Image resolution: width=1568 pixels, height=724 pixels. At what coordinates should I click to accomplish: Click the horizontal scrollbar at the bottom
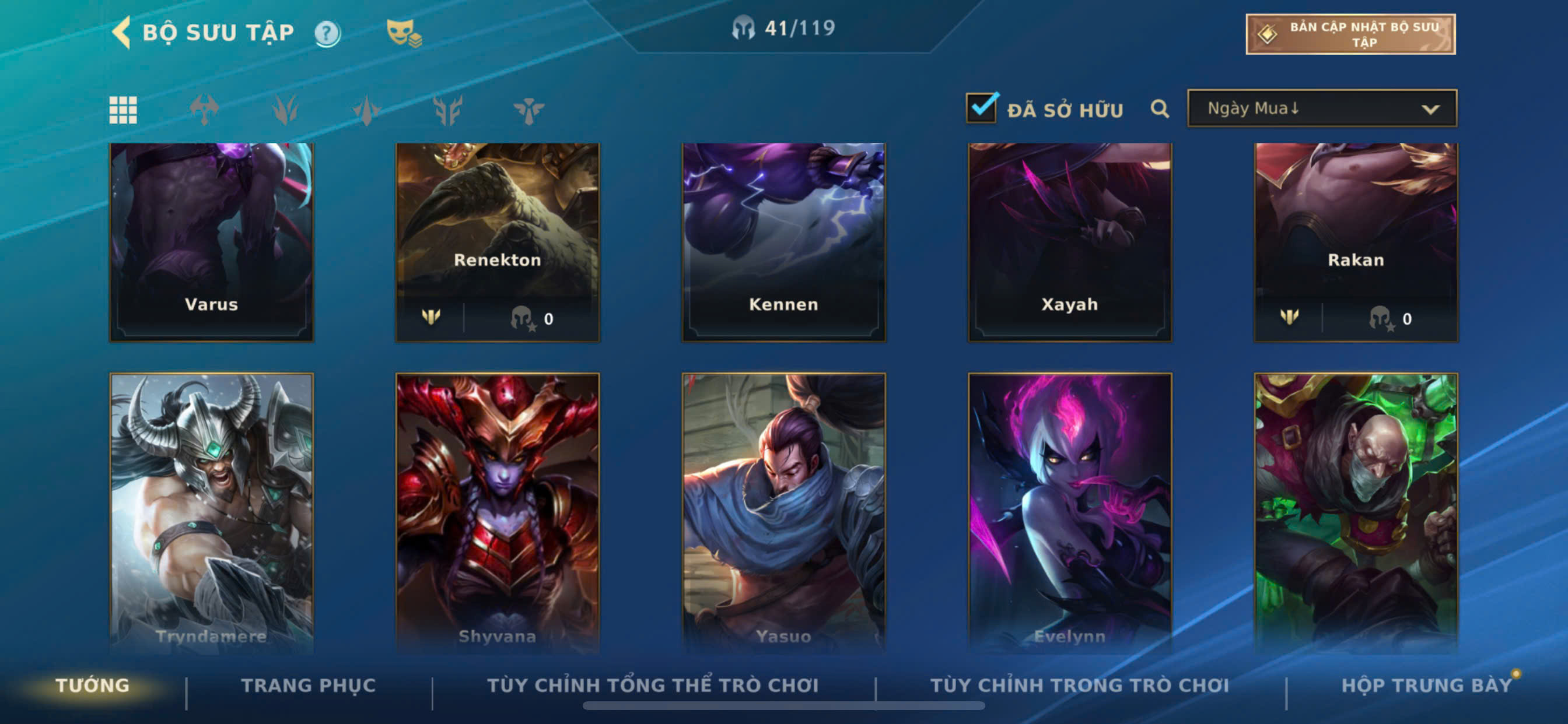pyautogui.click(x=784, y=706)
